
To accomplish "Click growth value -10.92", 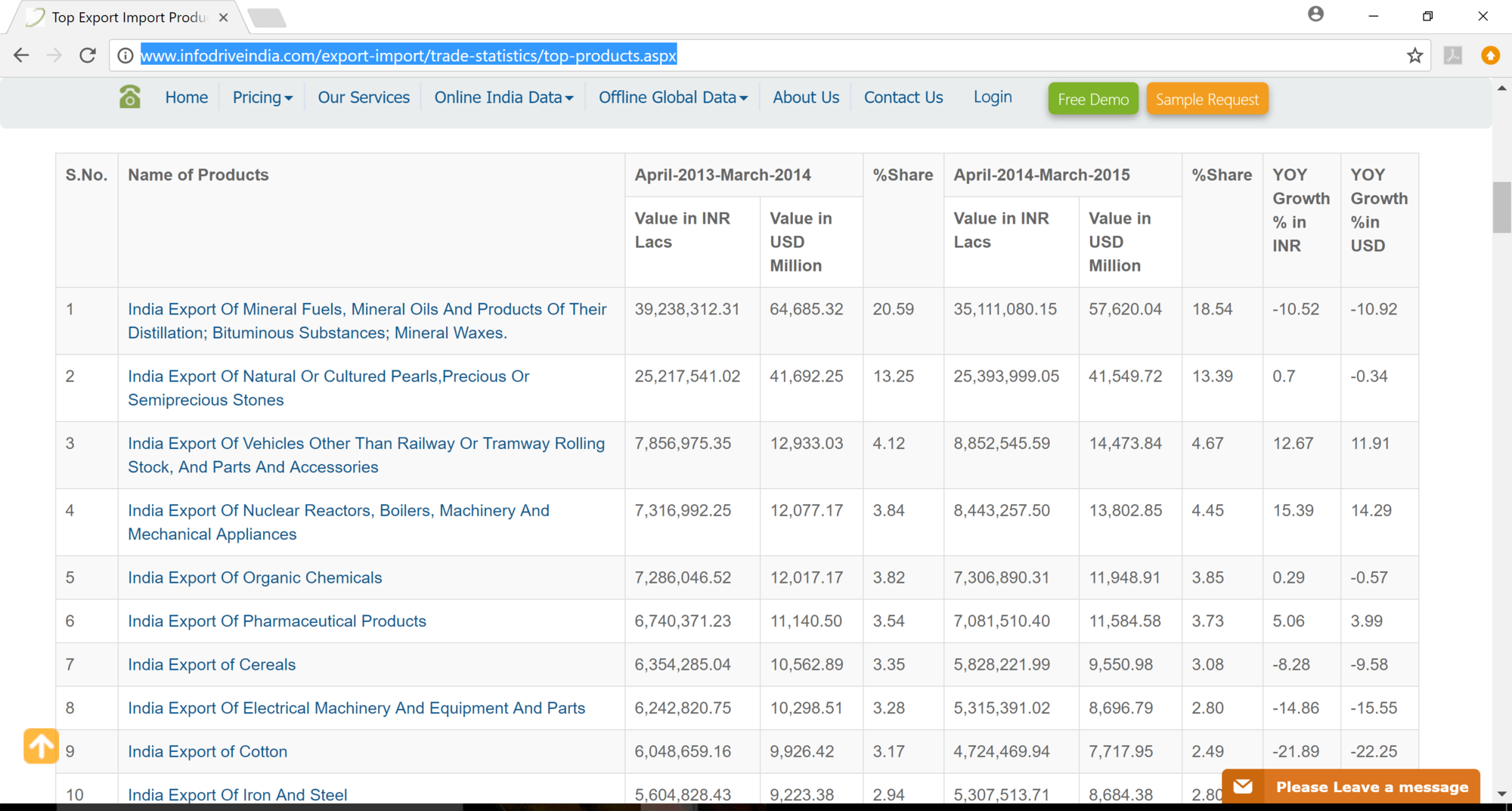I will coord(1374,309).
